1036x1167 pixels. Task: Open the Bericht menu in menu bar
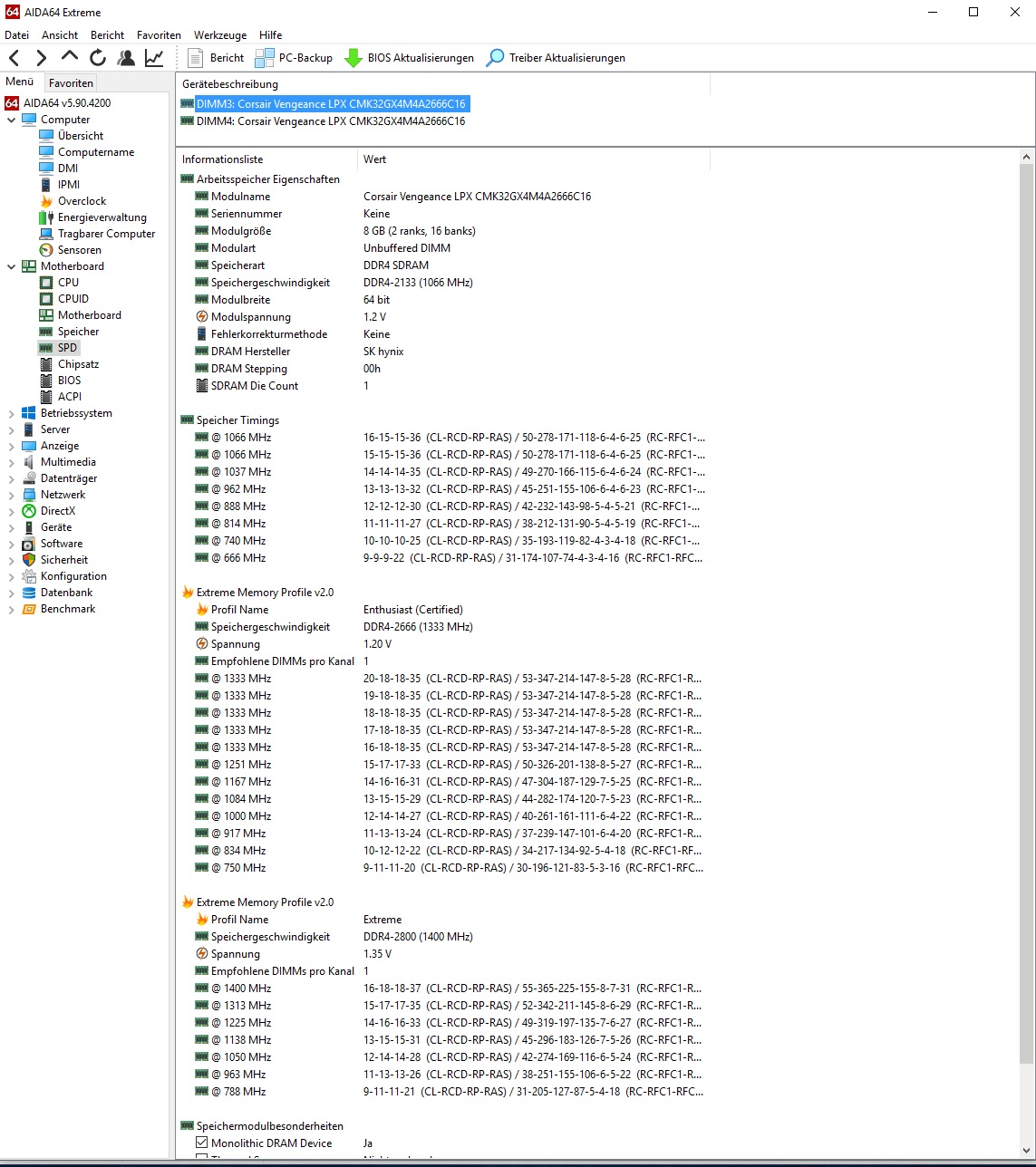pos(107,35)
